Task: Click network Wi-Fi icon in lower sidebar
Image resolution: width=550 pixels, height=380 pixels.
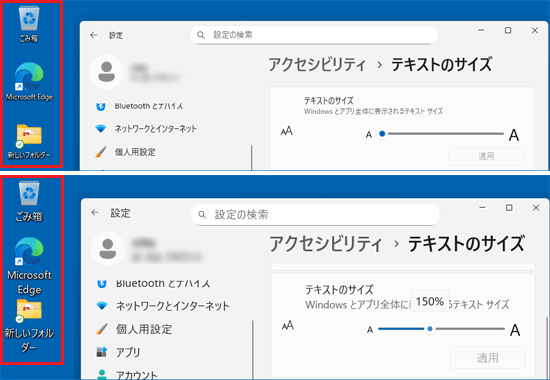Action: 102,306
